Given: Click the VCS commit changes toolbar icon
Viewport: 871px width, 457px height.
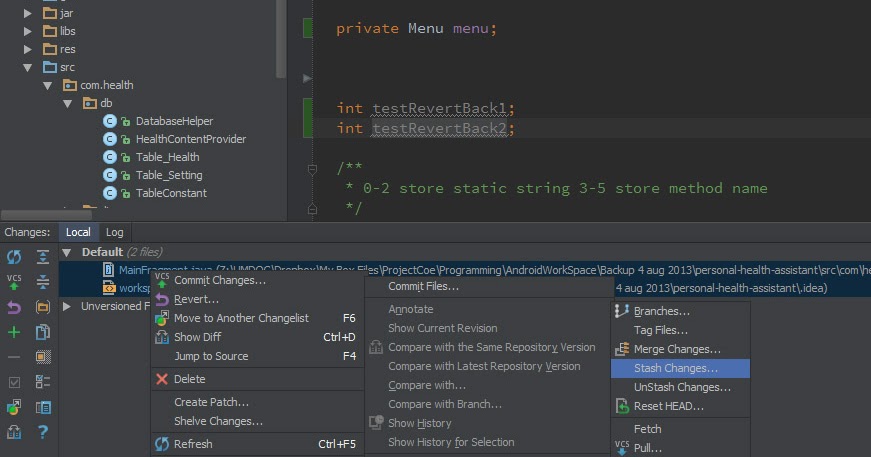Looking at the screenshot, I should click(14, 282).
